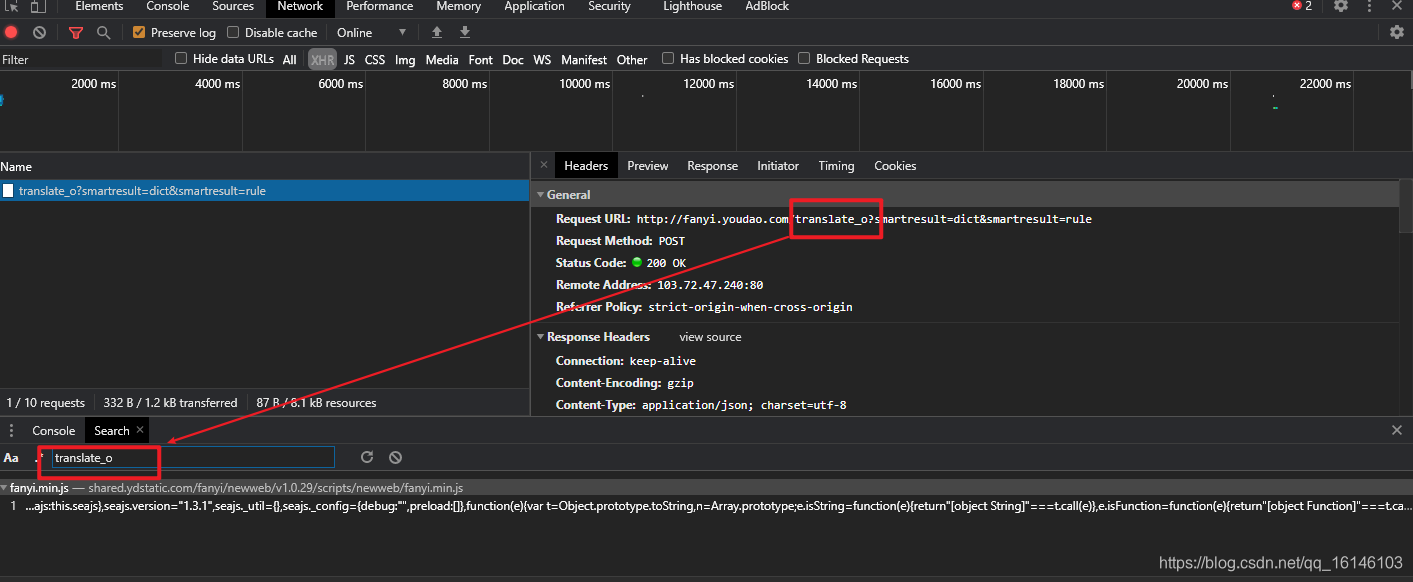Screen dimensions: 1413x582
Task: Select the translate_o request row
Action: [264, 191]
